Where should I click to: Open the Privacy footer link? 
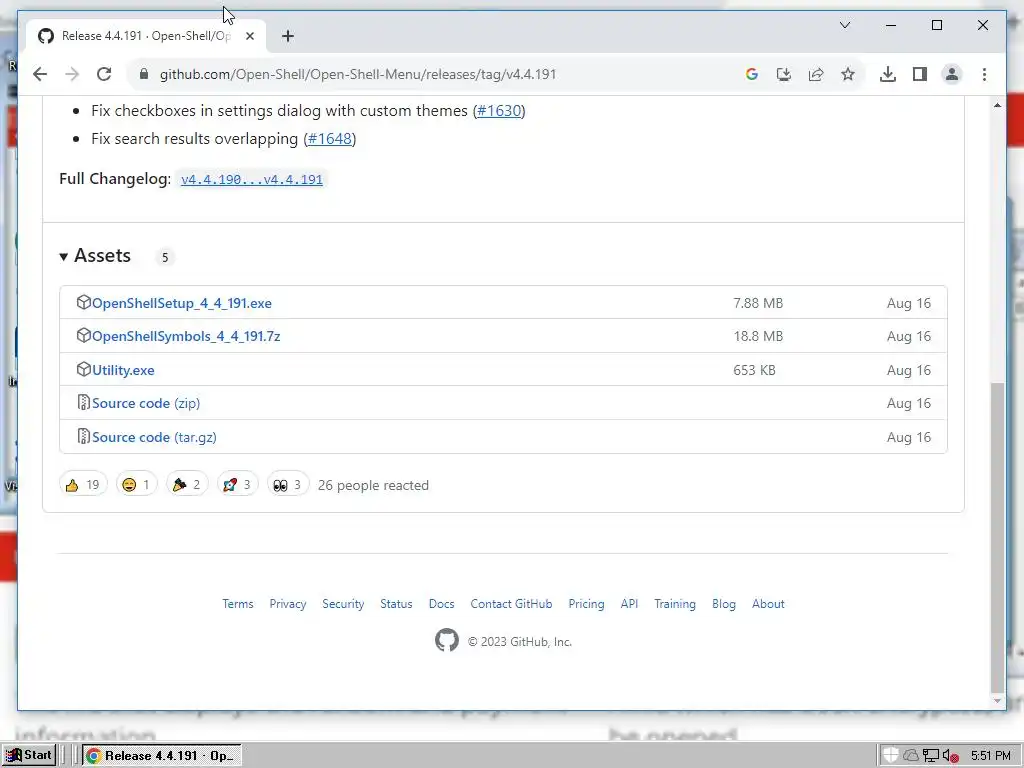pyautogui.click(x=287, y=604)
